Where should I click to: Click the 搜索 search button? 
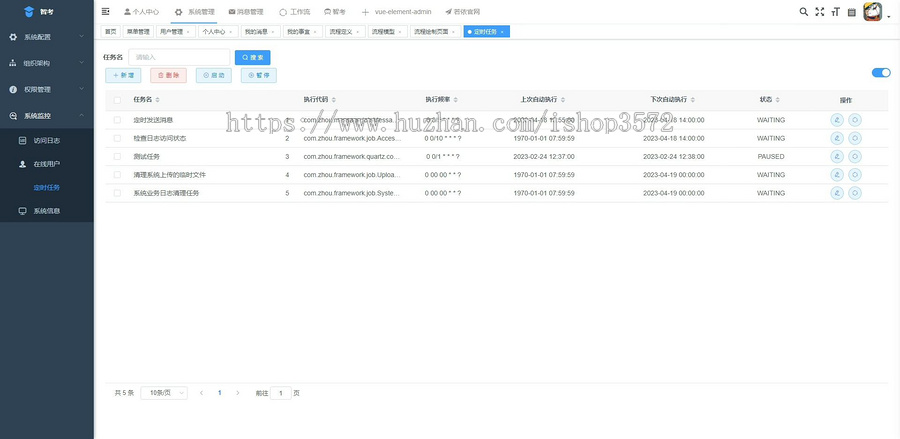pyautogui.click(x=253, y=57)
